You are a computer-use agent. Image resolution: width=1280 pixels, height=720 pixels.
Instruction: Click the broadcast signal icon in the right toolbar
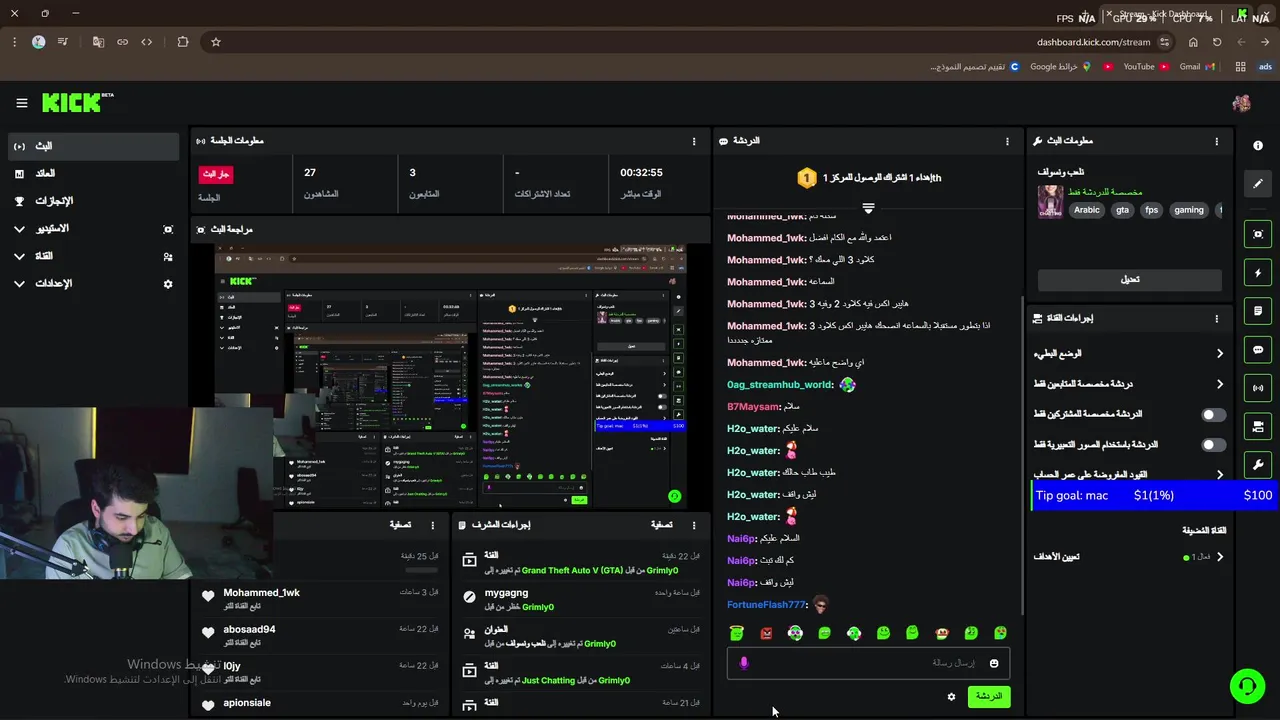[x=1258, y=388]
